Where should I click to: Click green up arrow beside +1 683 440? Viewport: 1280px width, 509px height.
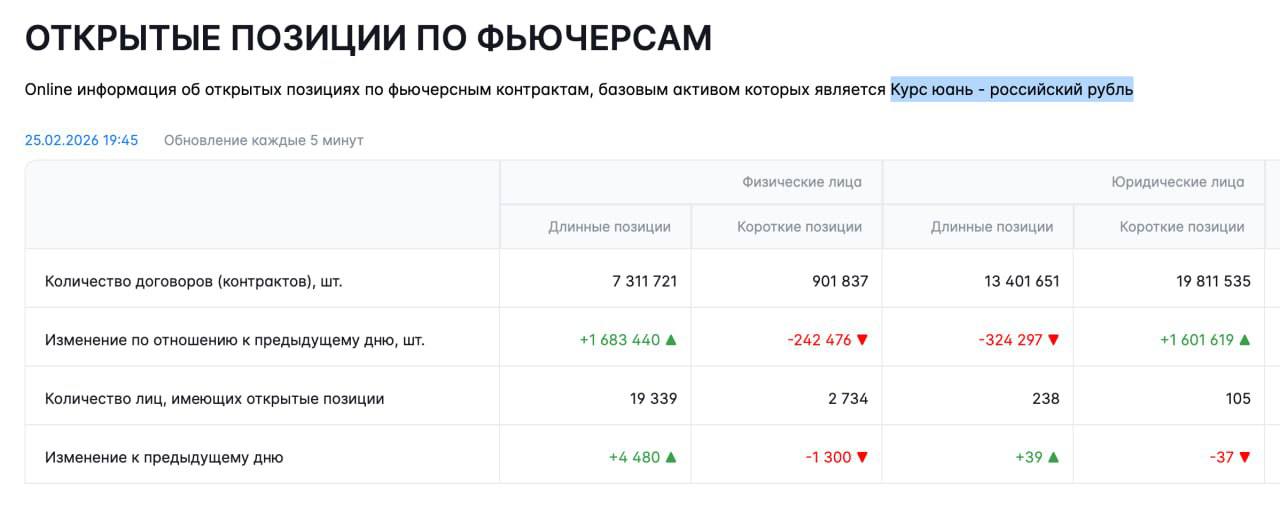pos(671,340)
